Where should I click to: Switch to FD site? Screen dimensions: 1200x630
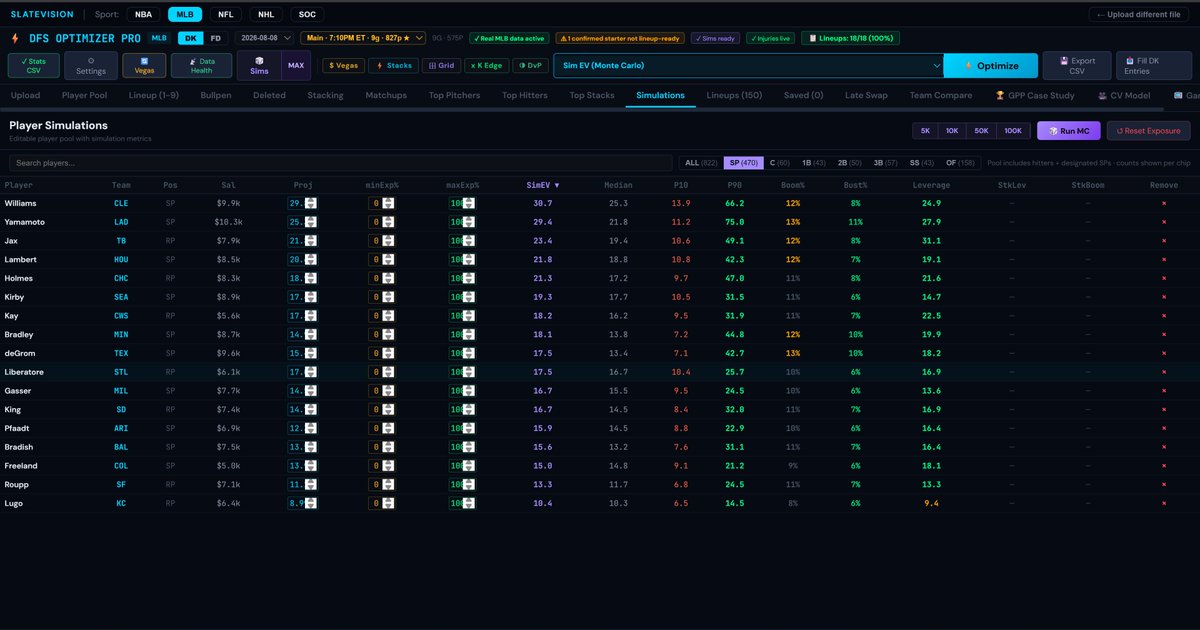(x=215, y=38)
